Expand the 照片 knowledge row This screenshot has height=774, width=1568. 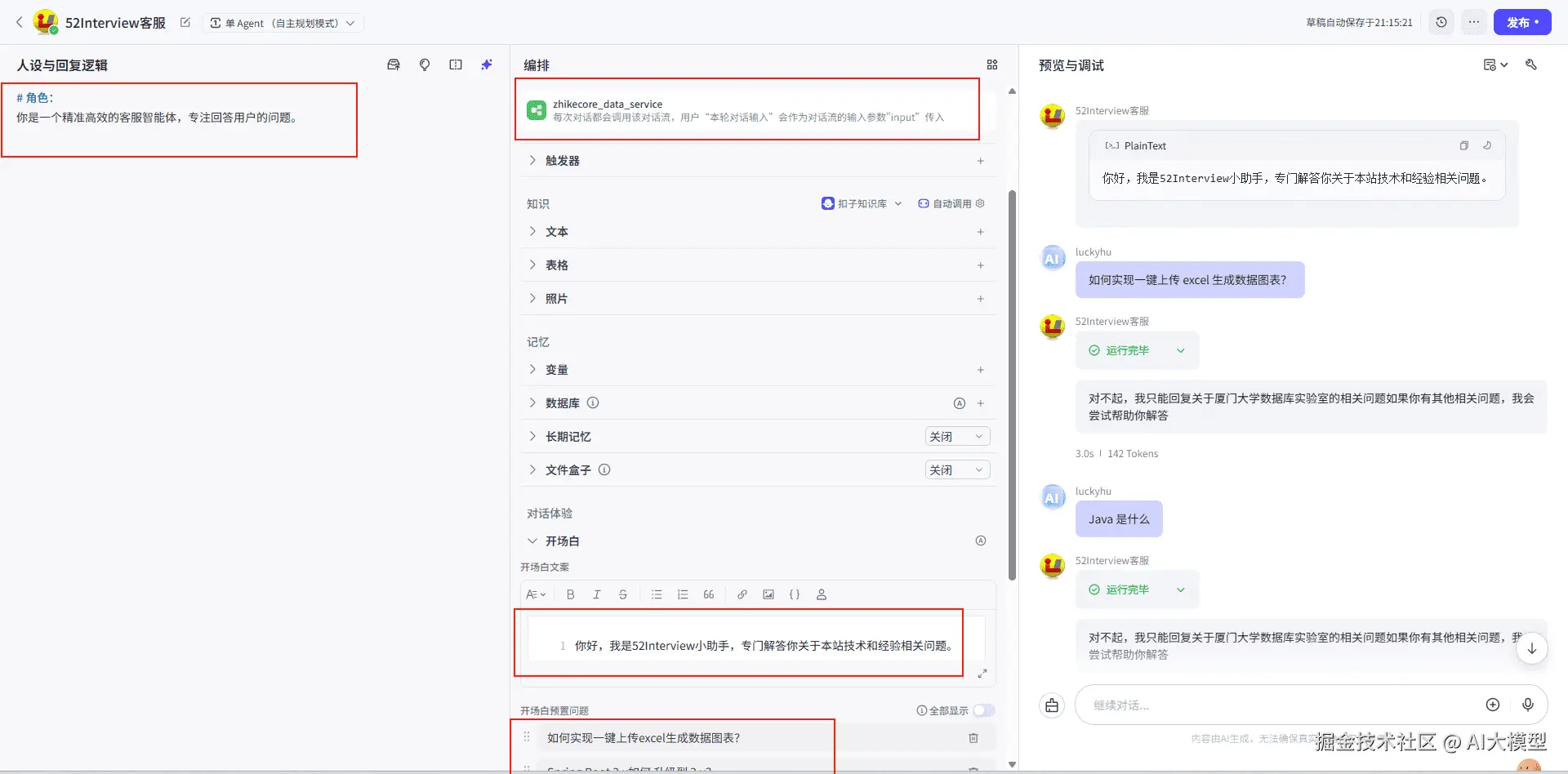pyautogui.click(x=532, y=299)
